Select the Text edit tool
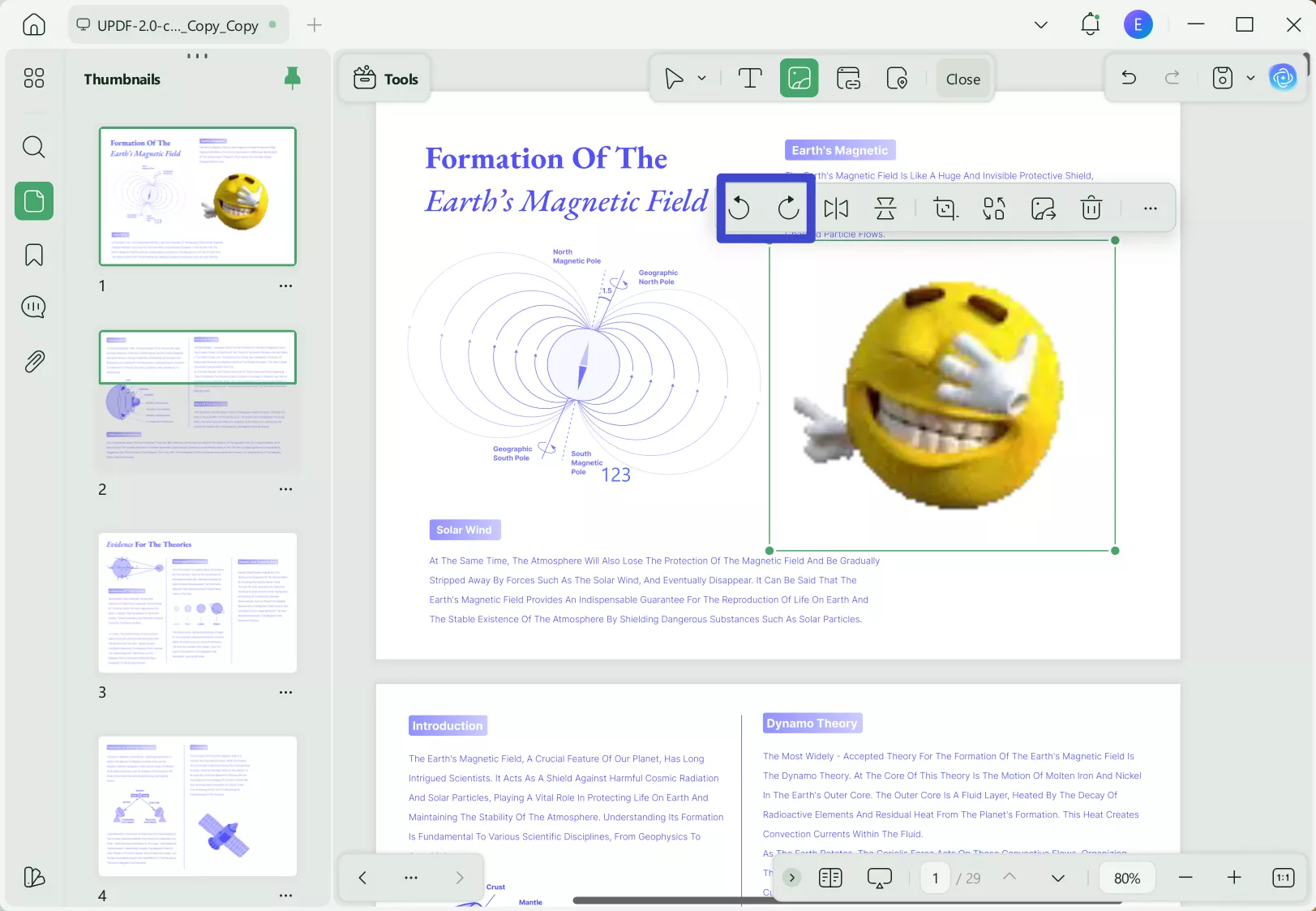This screenshot has width=1316, height=911. 750,79
